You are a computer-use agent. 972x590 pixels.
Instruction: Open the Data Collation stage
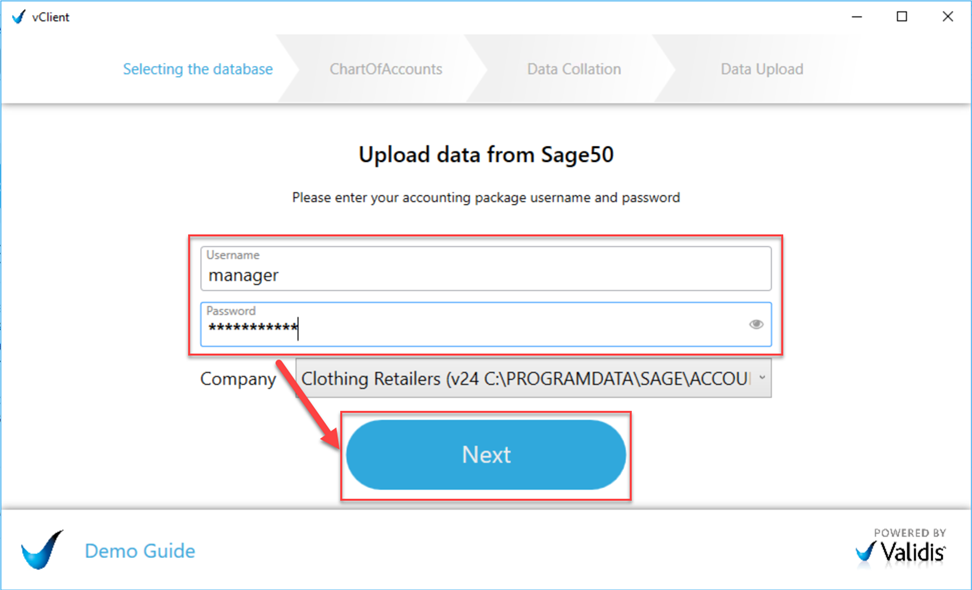[x=573, y=68]
